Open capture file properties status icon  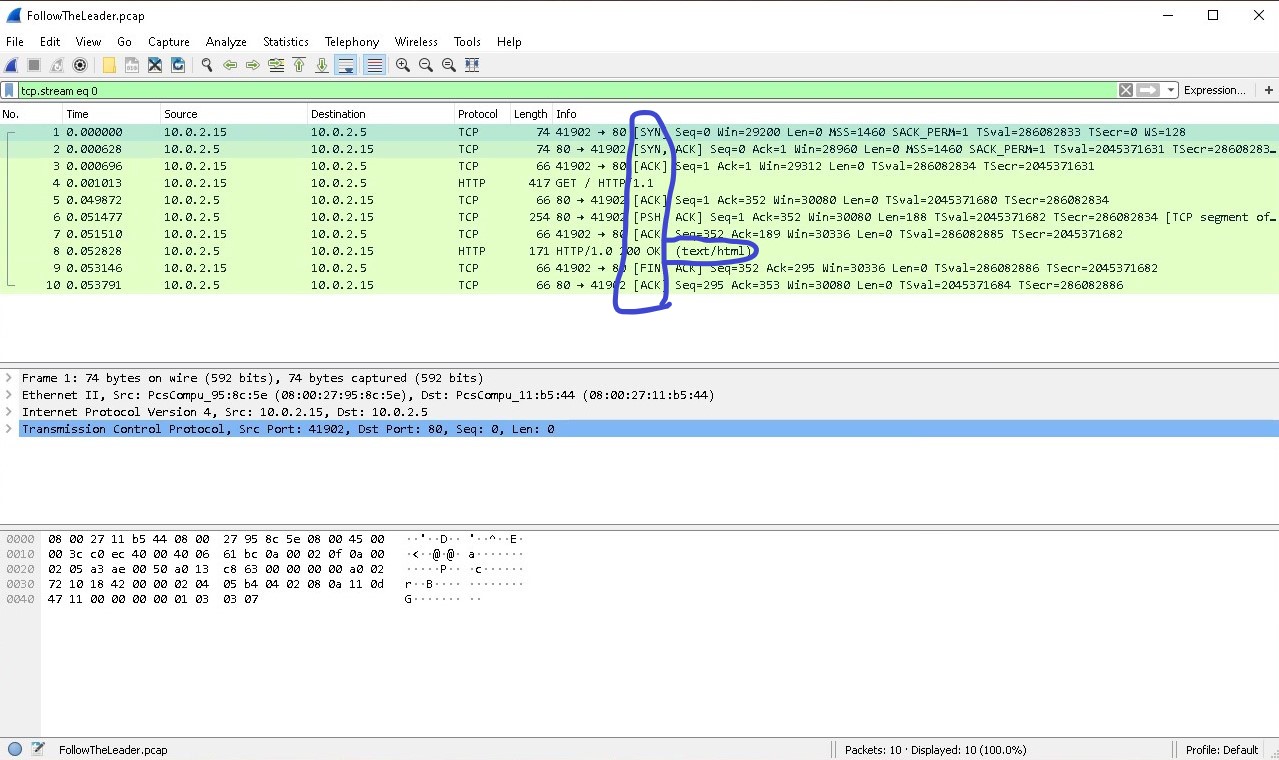pyautogui.click(x=38, y=749)
